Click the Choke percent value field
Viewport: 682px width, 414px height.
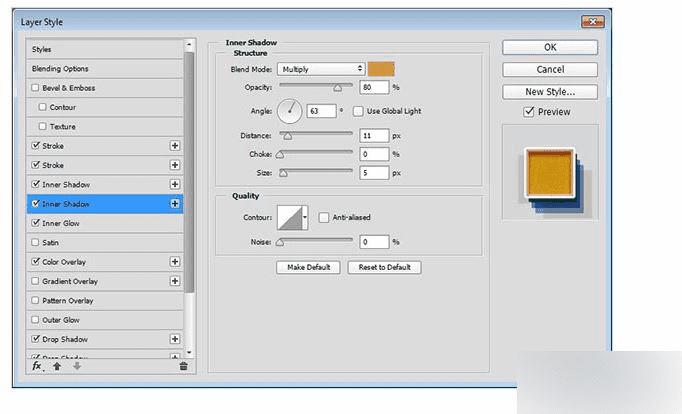point(374,154)
